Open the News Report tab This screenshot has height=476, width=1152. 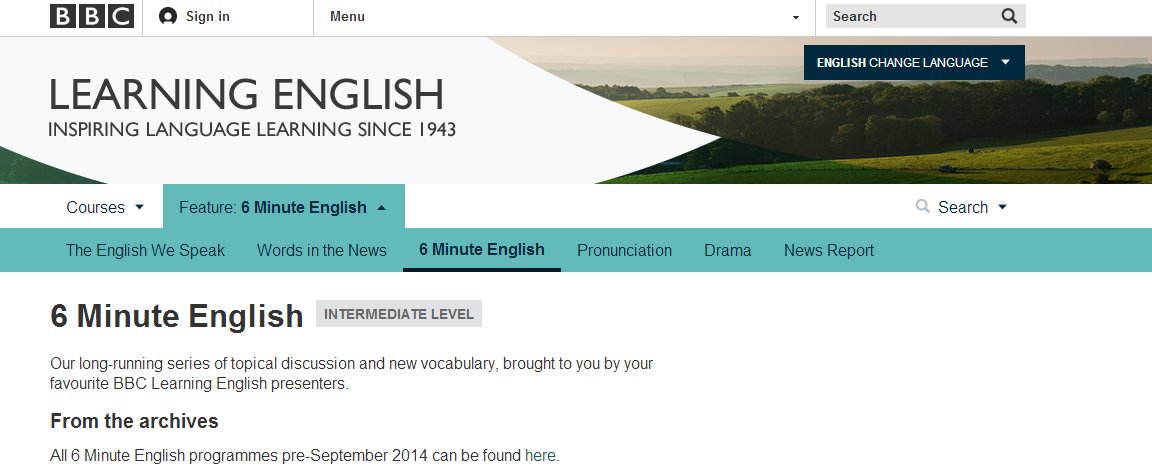click(829, 250)
